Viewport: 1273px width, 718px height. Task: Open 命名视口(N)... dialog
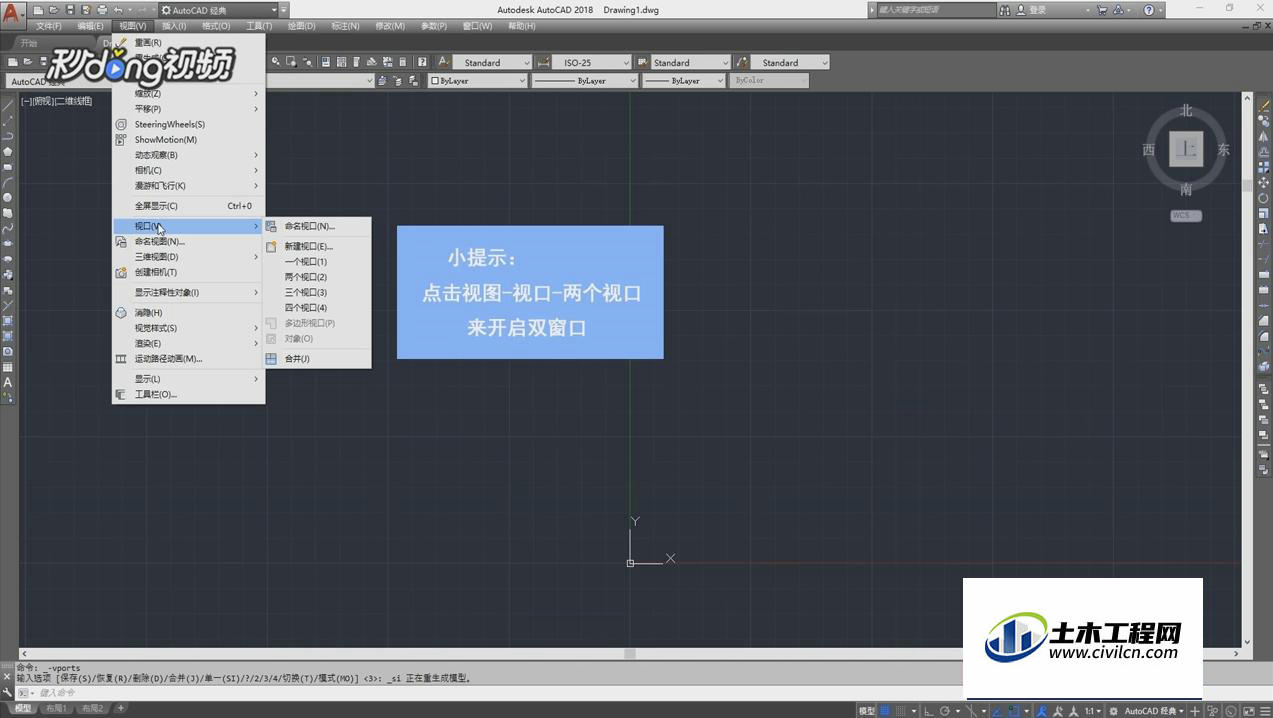pos(316,226)
